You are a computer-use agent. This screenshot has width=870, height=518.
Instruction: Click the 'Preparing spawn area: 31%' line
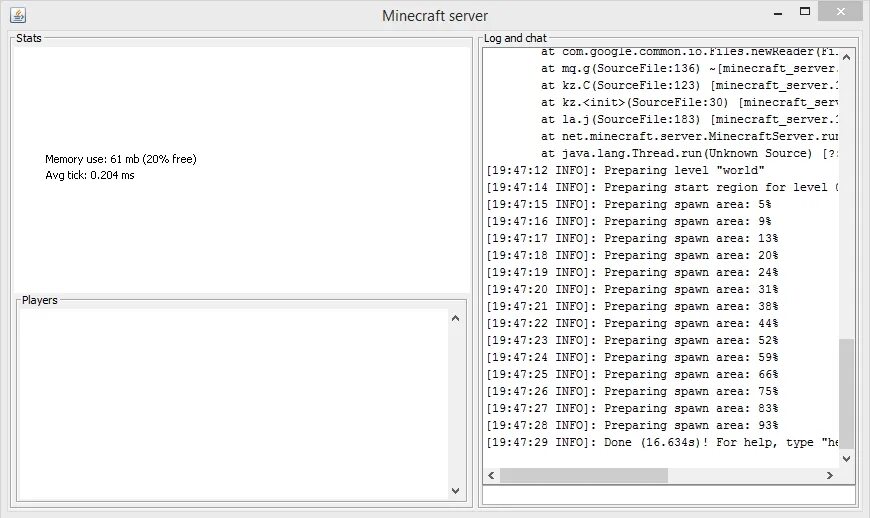[x=632, y=290]
